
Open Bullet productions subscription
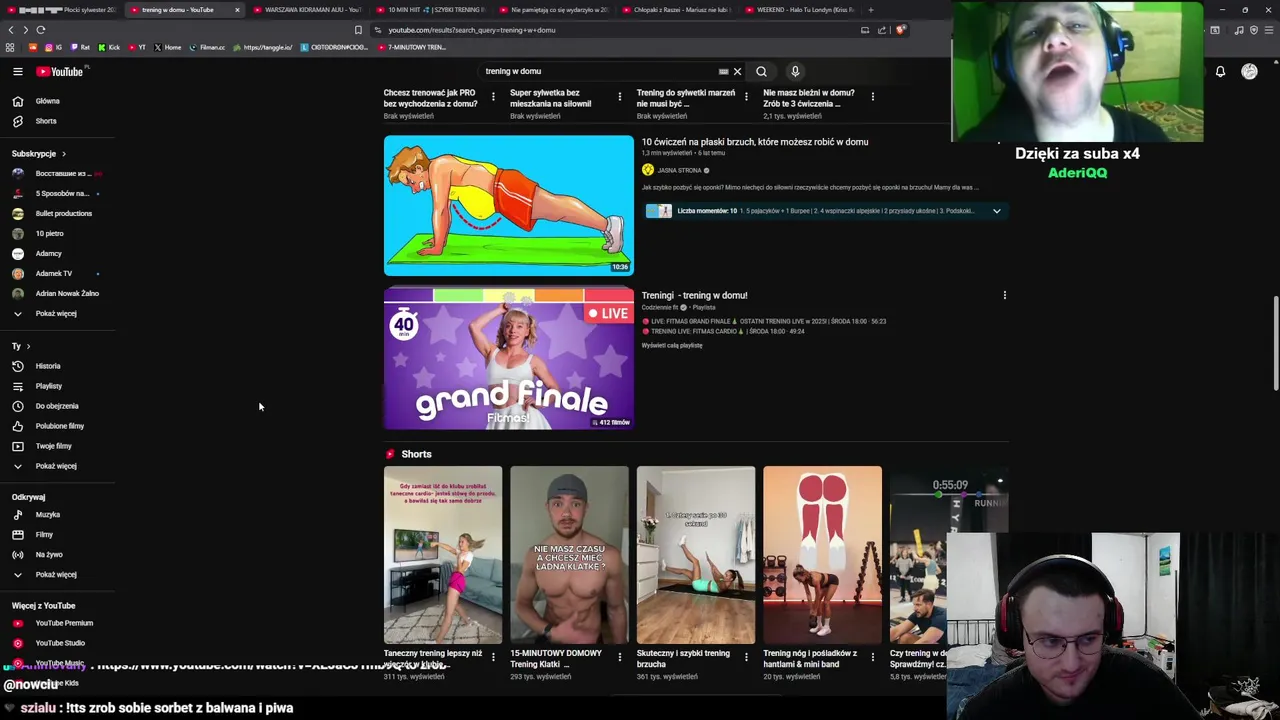[63, 214]
